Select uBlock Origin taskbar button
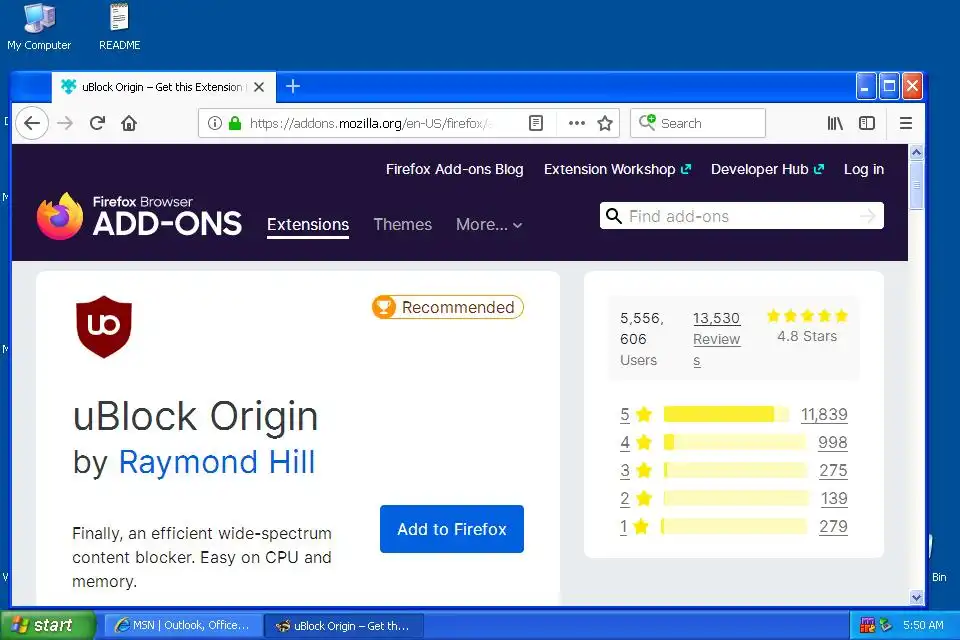 pos(343,625)
